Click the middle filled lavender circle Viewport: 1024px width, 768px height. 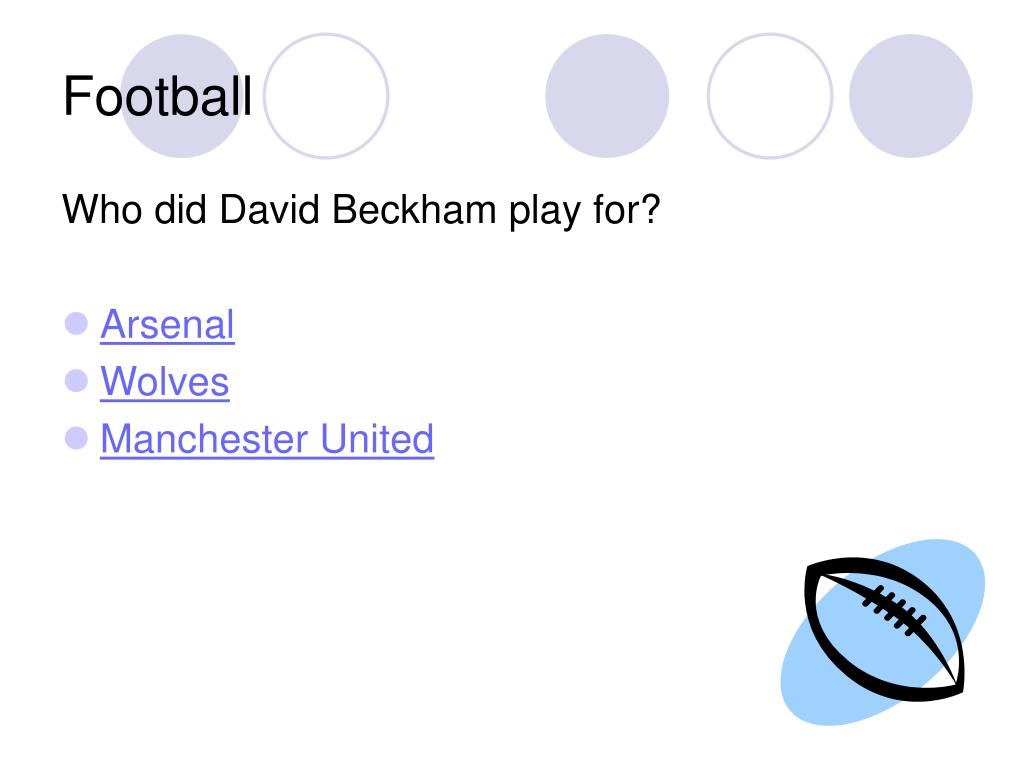click(607, 96)
